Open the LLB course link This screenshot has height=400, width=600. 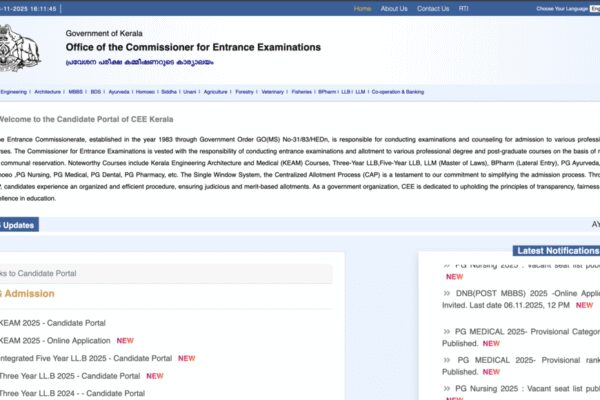(x=346, y=92)
